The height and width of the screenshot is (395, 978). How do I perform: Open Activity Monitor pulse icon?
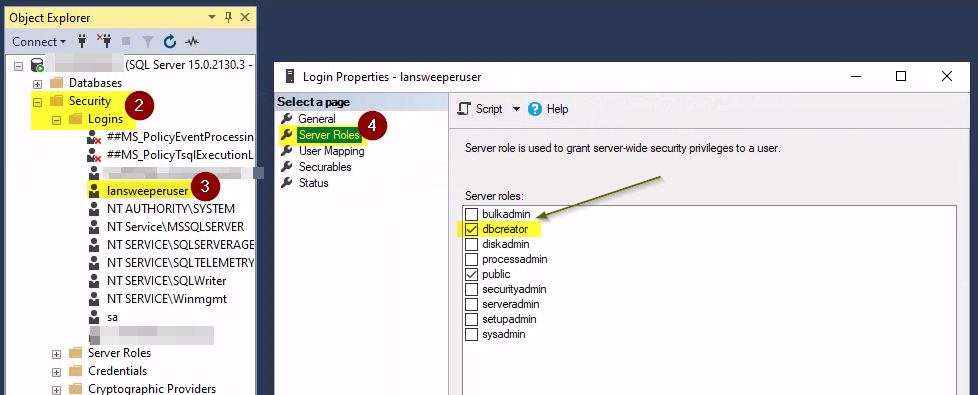pyautogui.click(x=192, y=42)
